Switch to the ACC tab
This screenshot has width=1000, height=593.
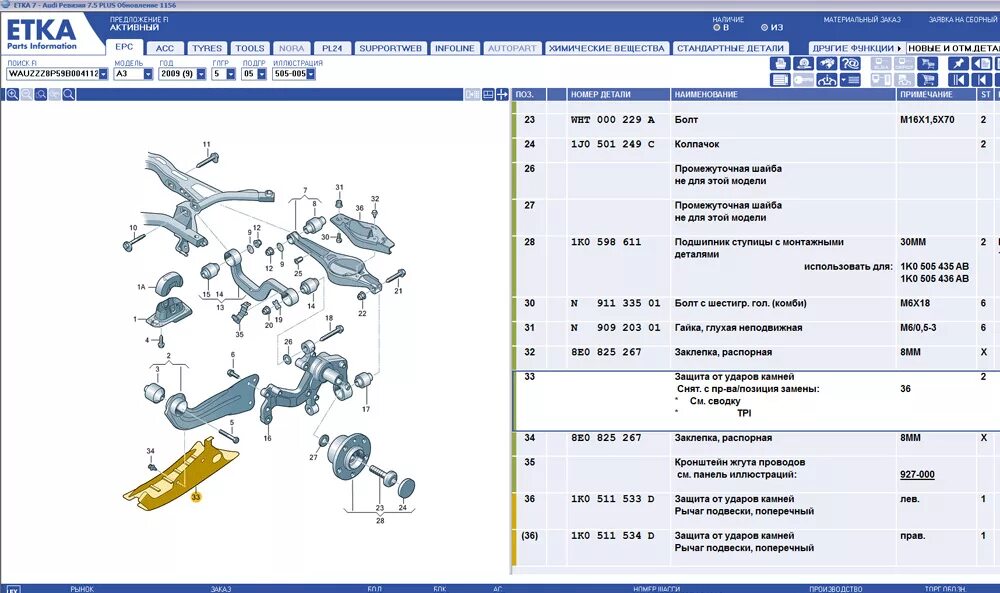(165, 48)
